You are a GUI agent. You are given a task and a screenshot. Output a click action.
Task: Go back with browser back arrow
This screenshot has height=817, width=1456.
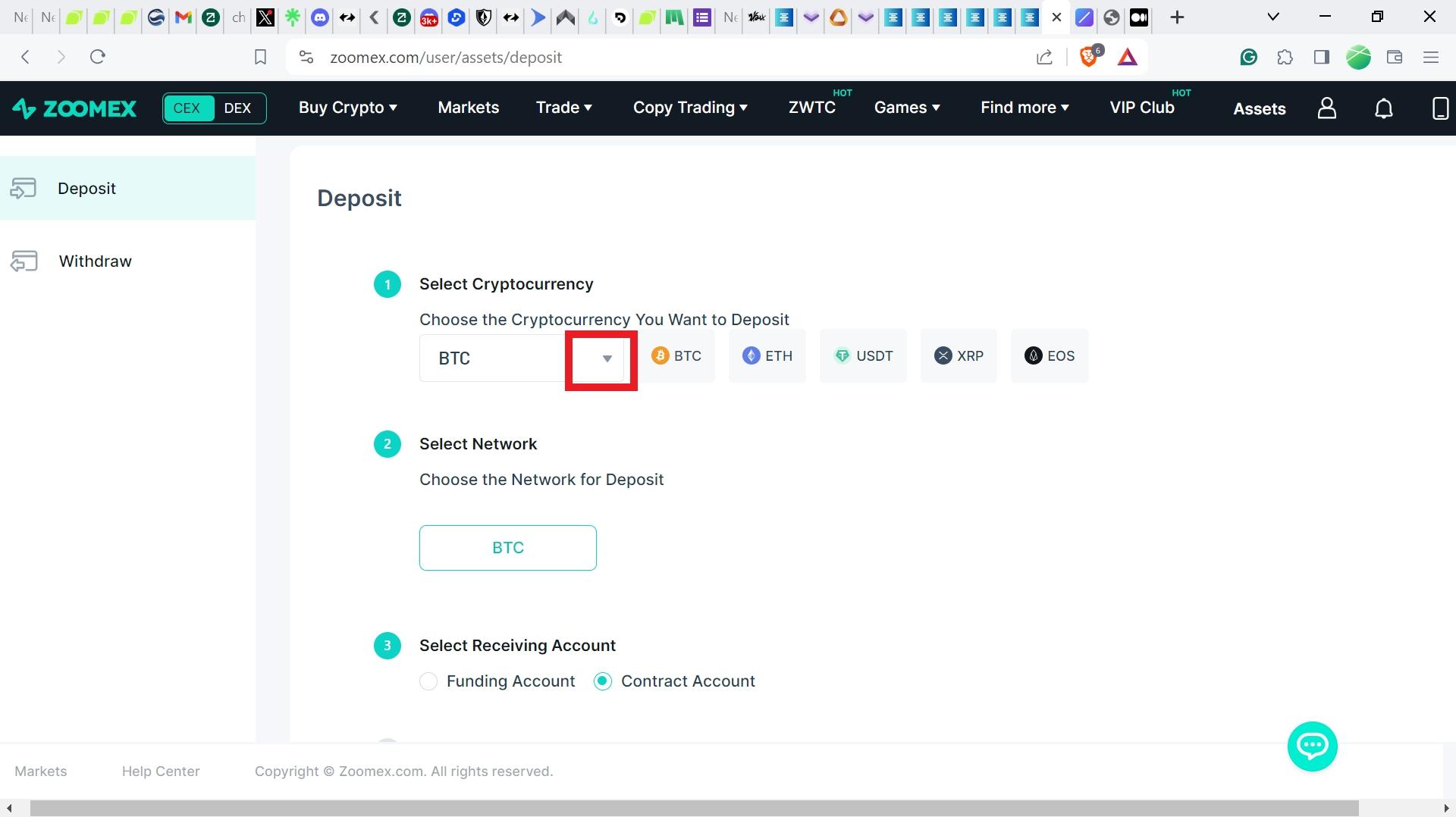pyautogui.click(x=26, y=57)
